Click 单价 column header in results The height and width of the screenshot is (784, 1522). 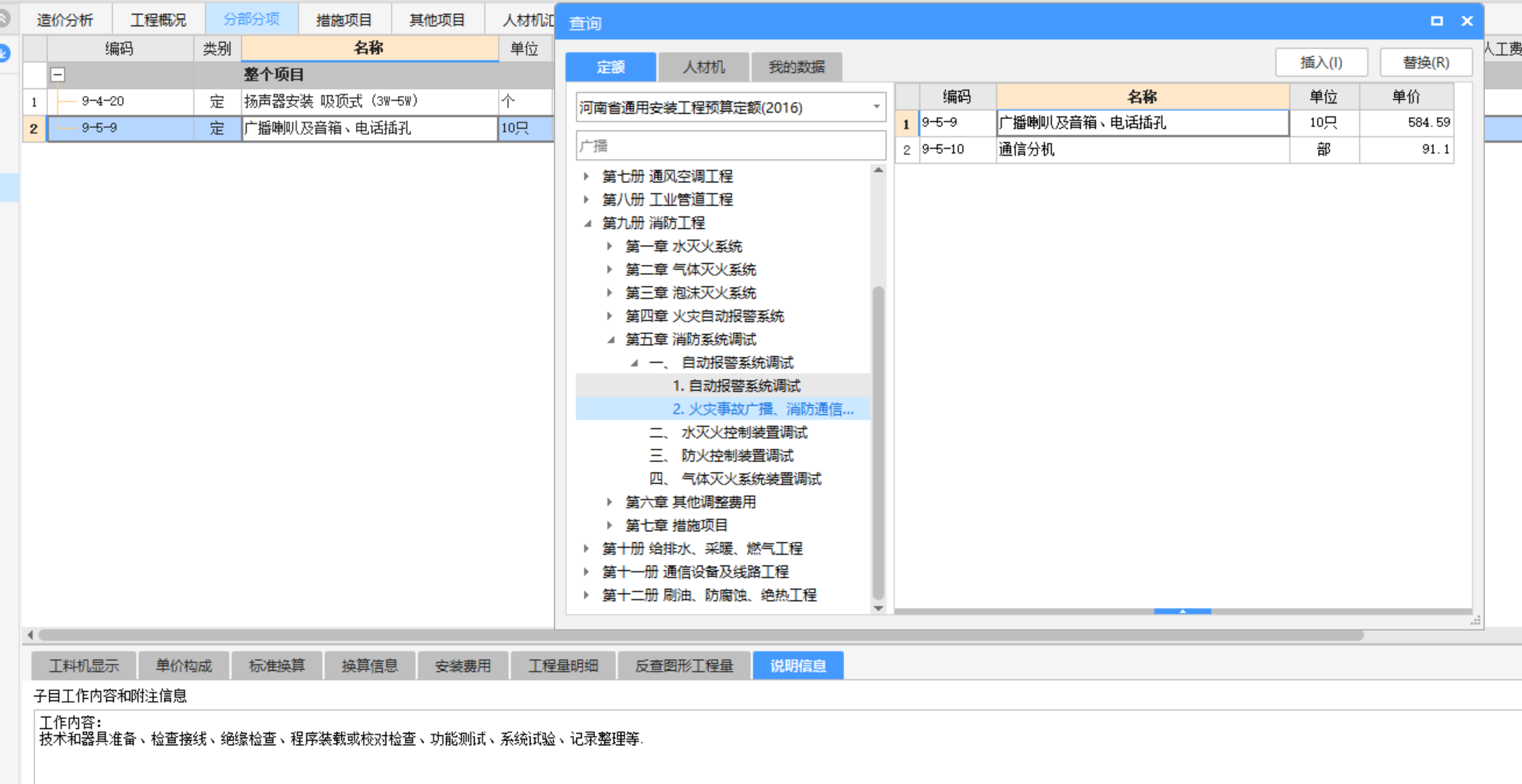pos(1406,96)
